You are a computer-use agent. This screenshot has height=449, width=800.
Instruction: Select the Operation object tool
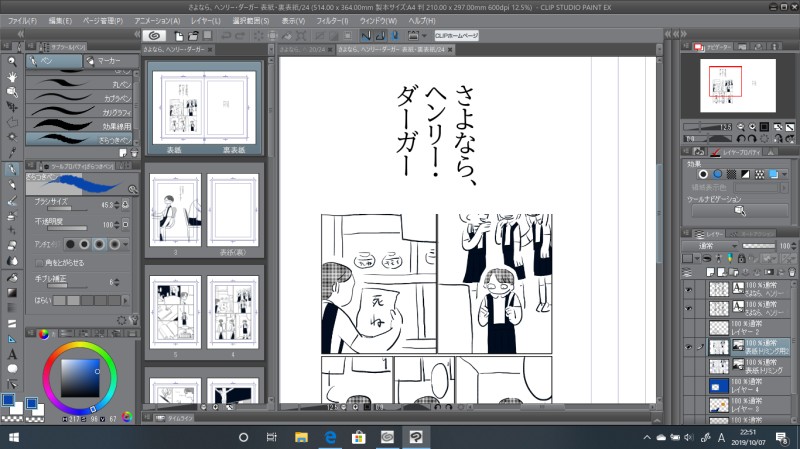(12, 92)
